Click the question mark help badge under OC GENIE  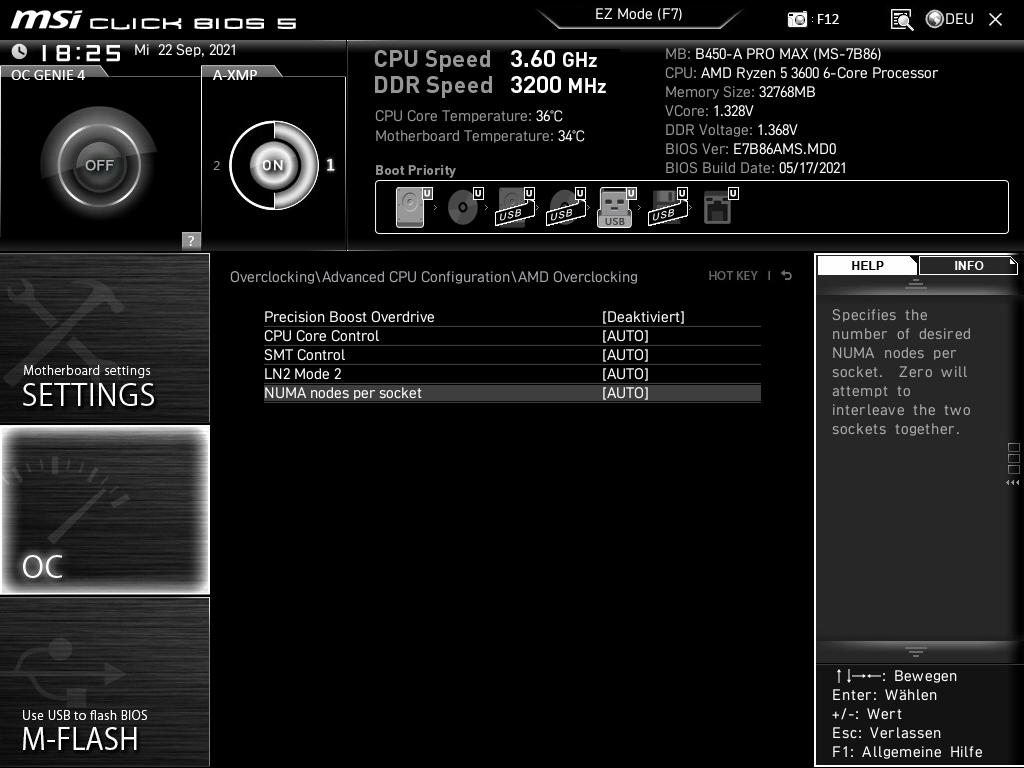coord(189,240)
